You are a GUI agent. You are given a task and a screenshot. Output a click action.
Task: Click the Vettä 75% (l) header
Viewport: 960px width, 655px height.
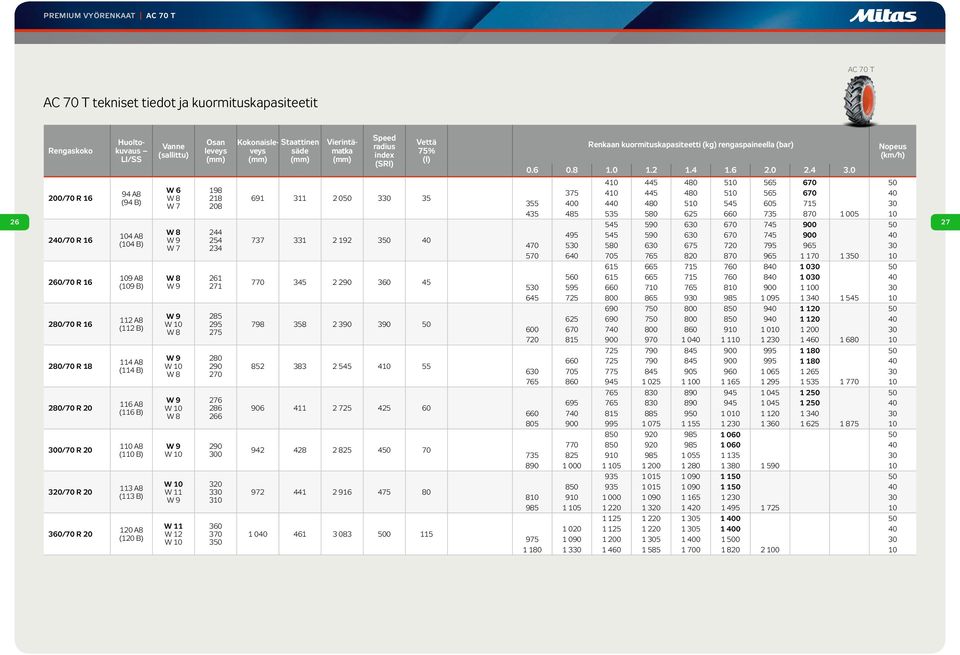[x=426, y=151]
